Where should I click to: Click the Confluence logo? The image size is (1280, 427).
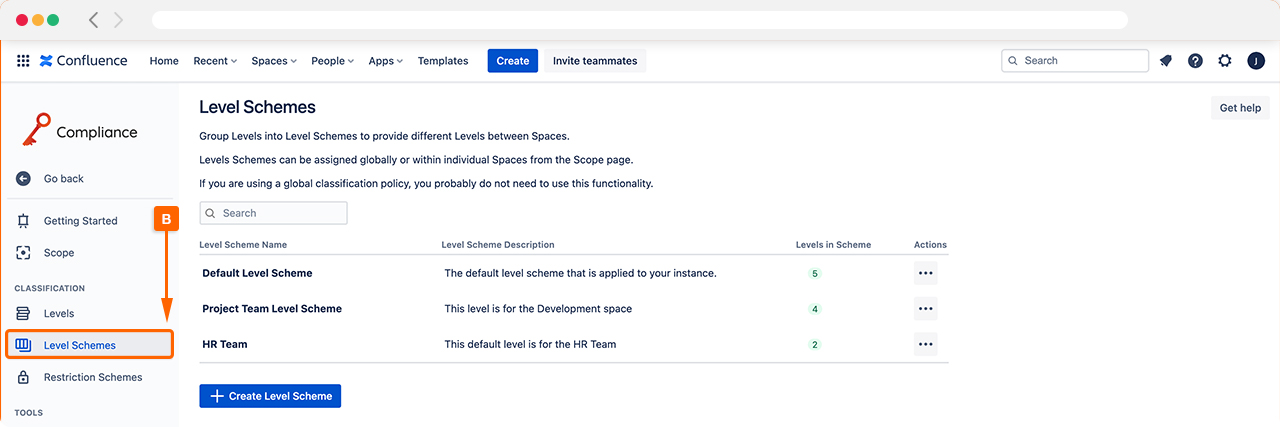point(84,61)
